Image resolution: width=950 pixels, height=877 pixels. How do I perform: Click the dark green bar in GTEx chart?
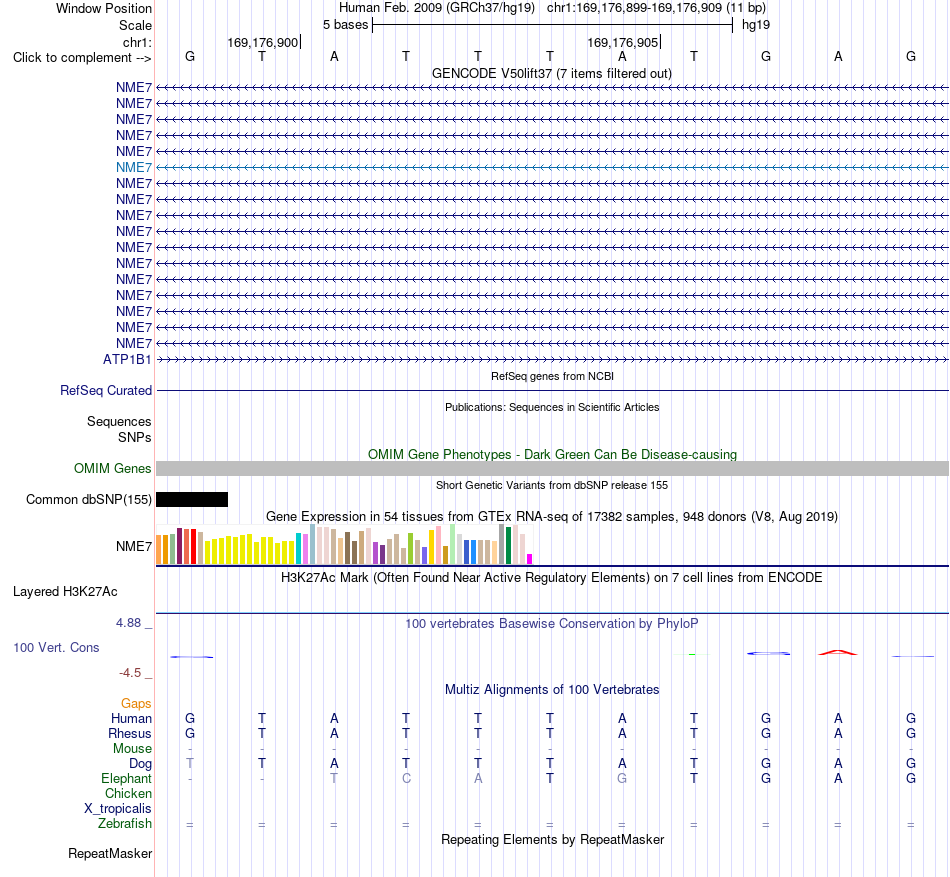(x=509, y=546)
